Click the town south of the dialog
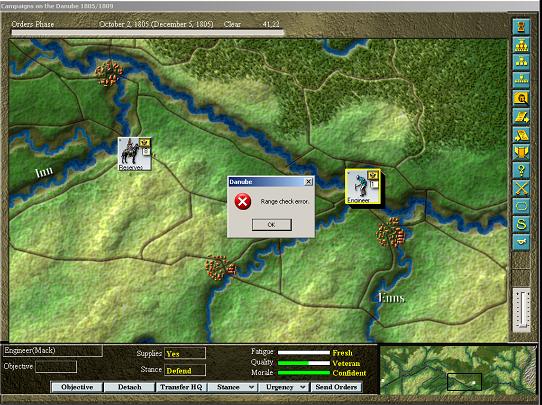The width and height of the screenshot is (542, 405). click(x=221, y=267)
